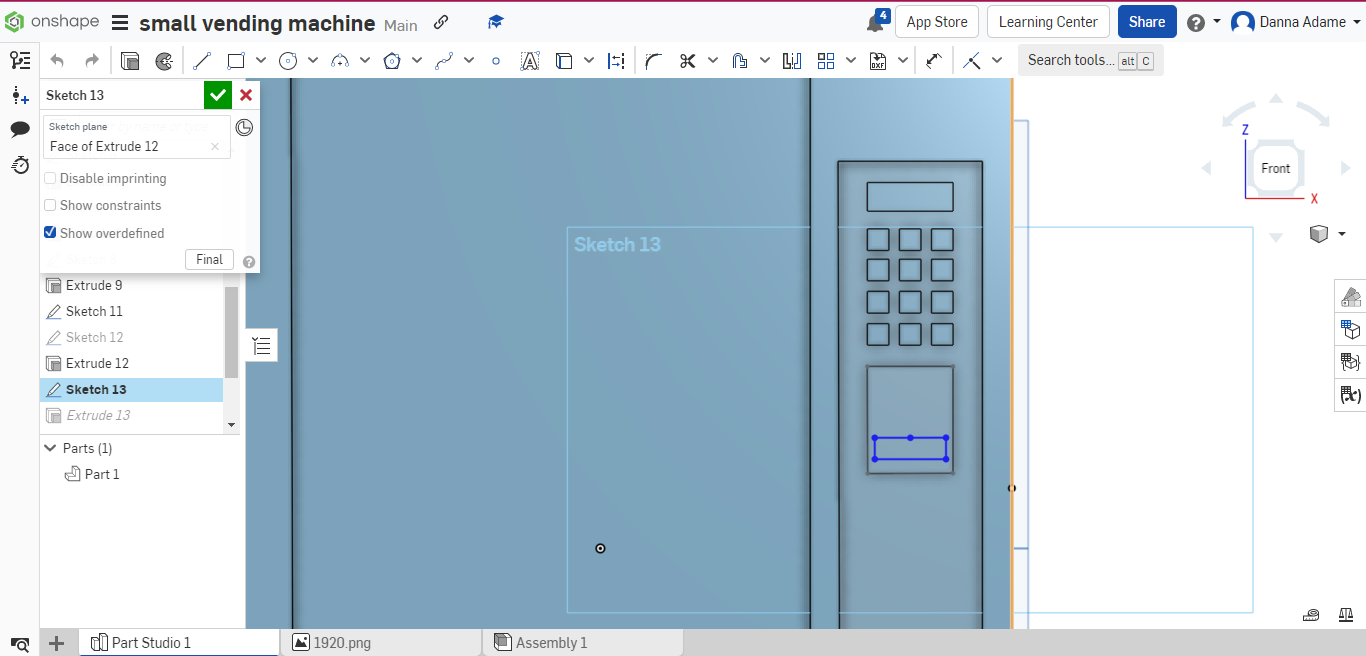Screen dimensions: 1366x656
Task: Select Extrude 12 in the feature tree
Action: click(x=95, y=363)
